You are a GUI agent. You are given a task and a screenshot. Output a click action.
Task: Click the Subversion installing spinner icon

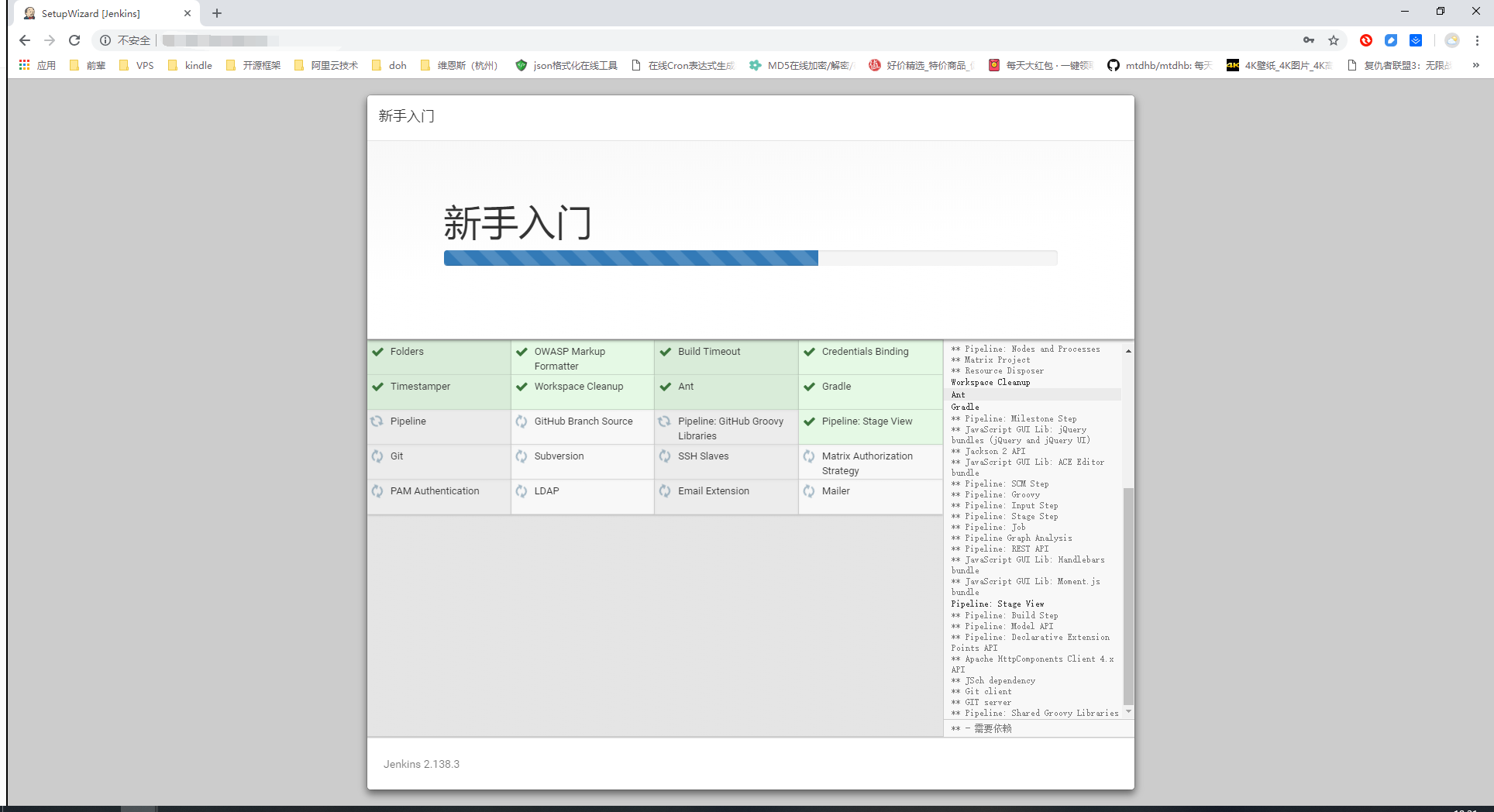(521, 456)
